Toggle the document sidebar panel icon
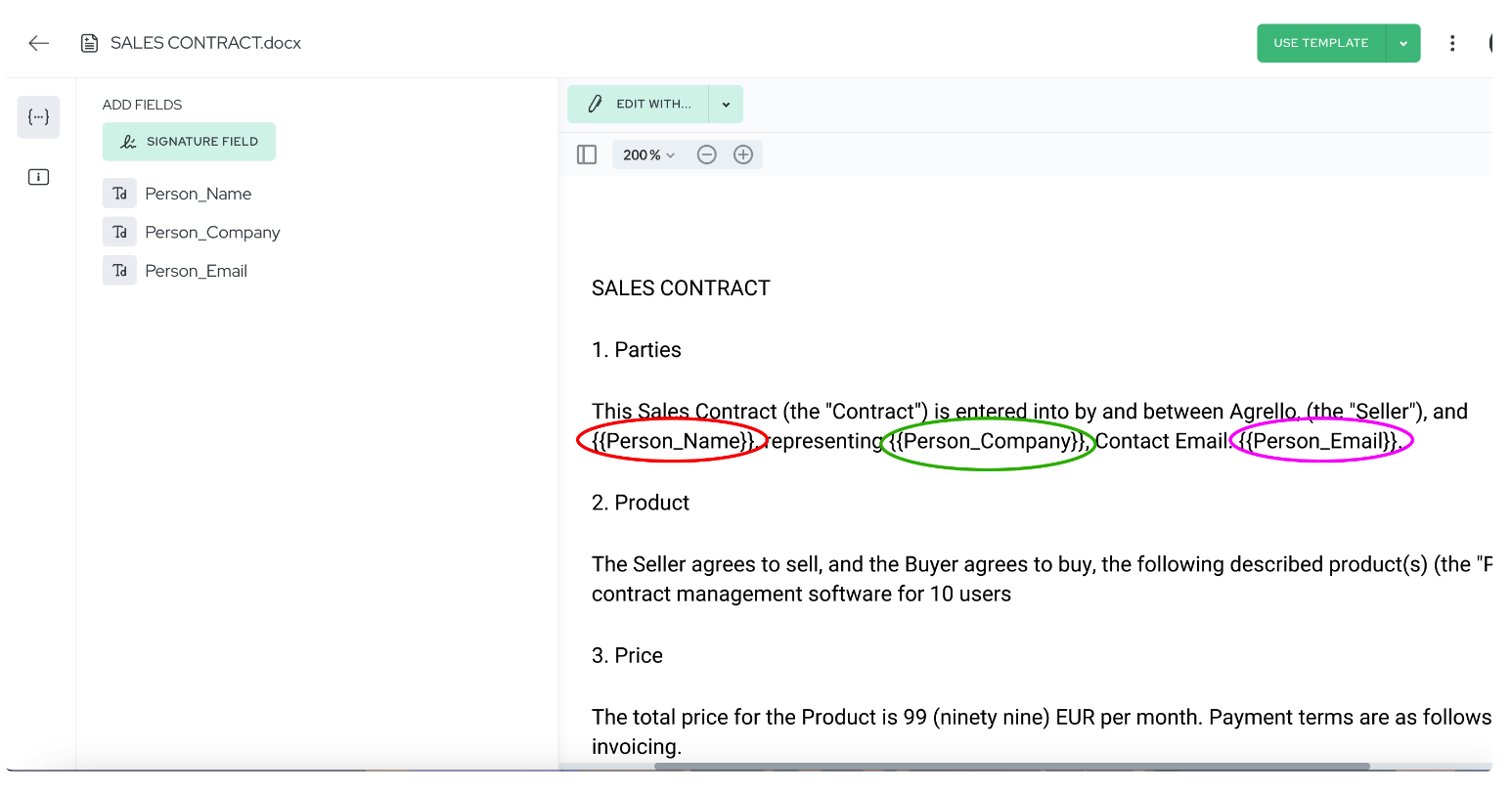This screenshot has width=1512, height=794. click(587, 154)
